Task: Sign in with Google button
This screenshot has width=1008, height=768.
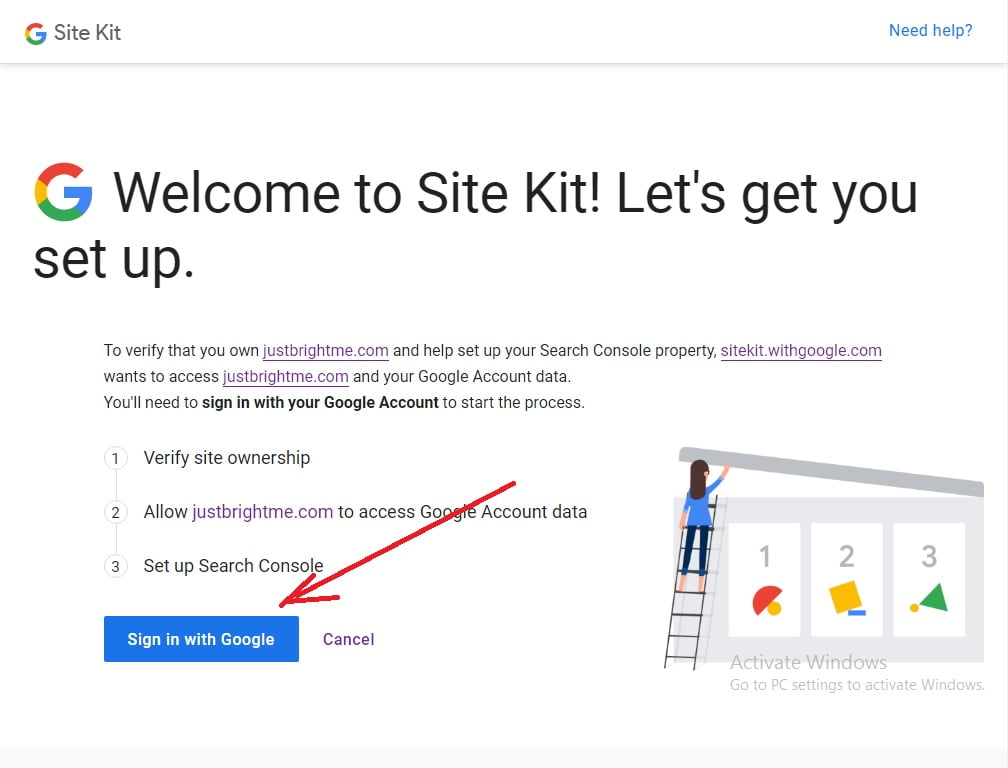Action: (201, 639)
